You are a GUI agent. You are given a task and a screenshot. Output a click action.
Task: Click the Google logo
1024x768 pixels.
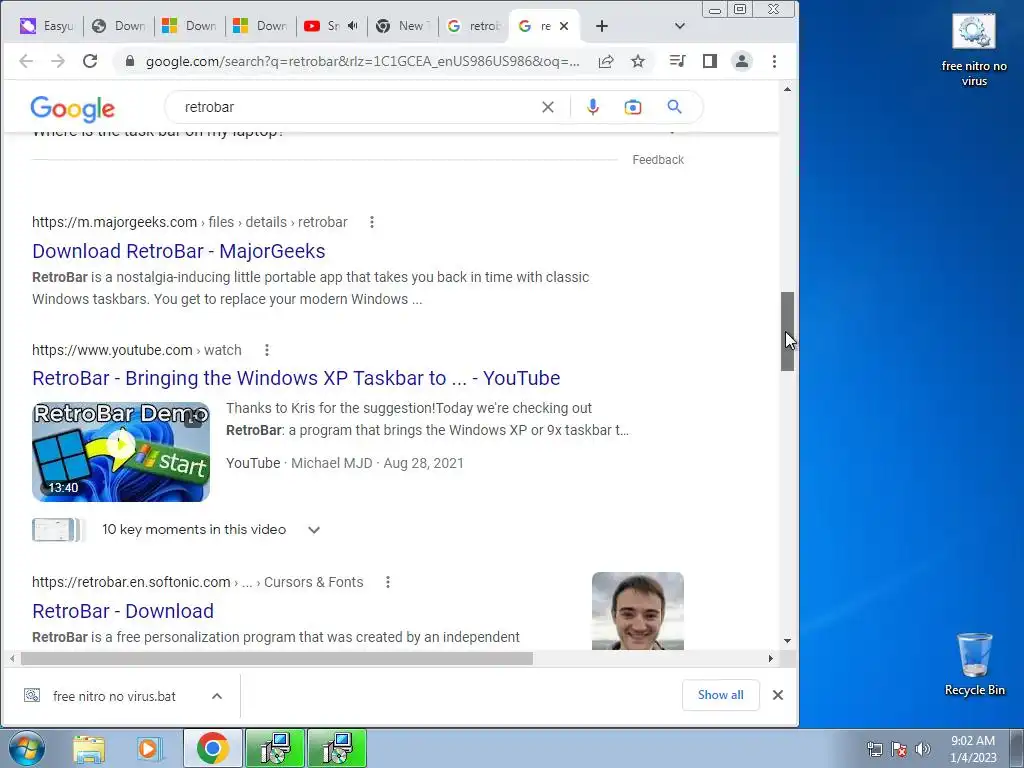tap(72, 109)
